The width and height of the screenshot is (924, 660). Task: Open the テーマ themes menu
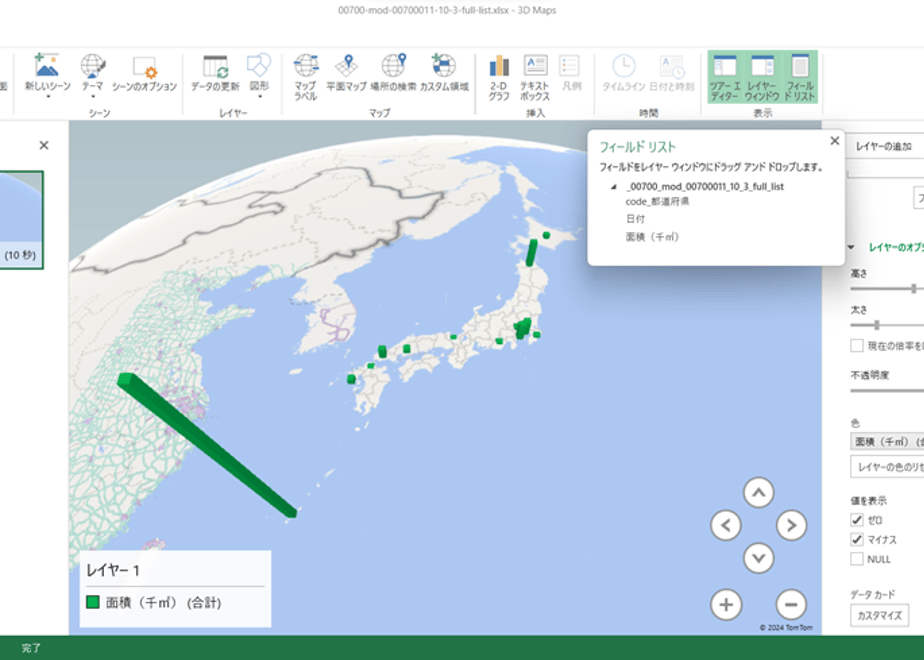coord(93,75)
